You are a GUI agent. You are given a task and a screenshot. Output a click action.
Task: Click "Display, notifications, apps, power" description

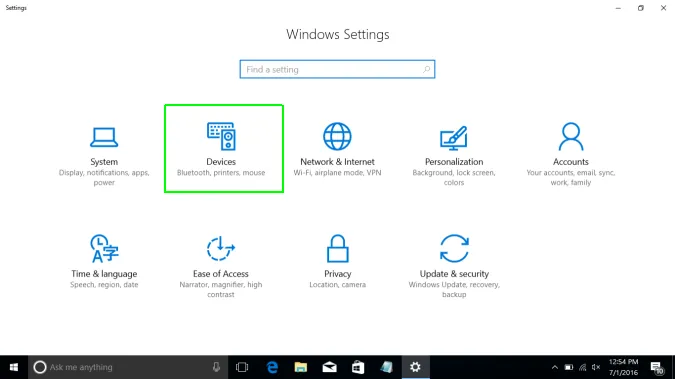(x=104, y=177)
